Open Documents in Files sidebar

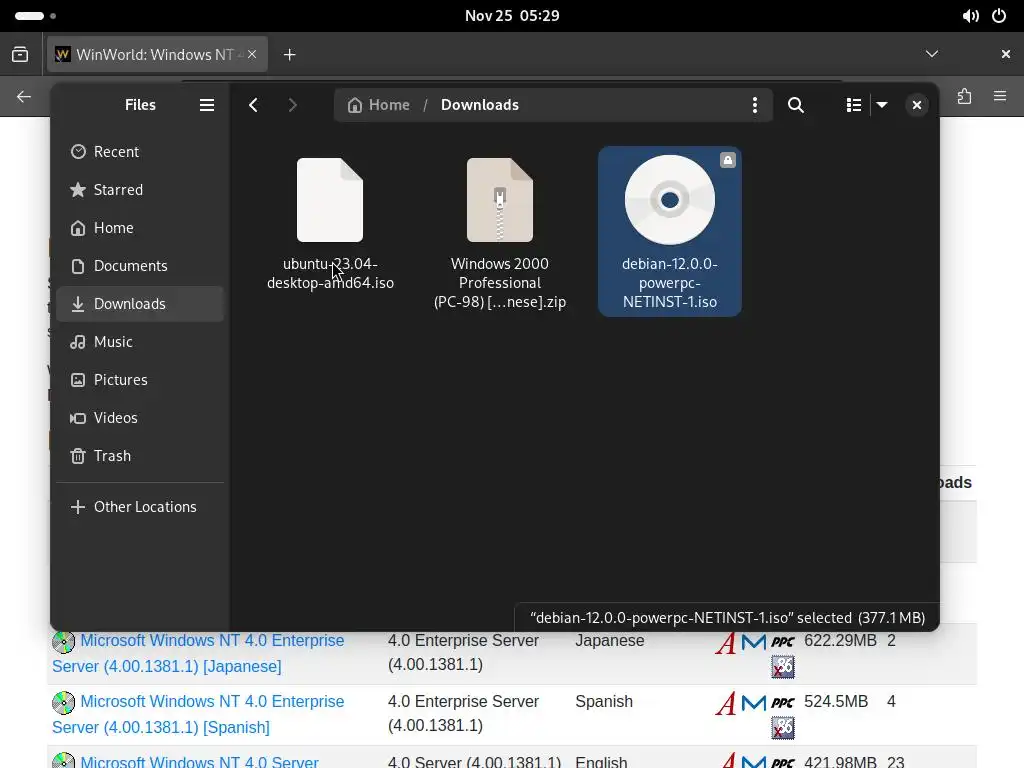point(140,266)
